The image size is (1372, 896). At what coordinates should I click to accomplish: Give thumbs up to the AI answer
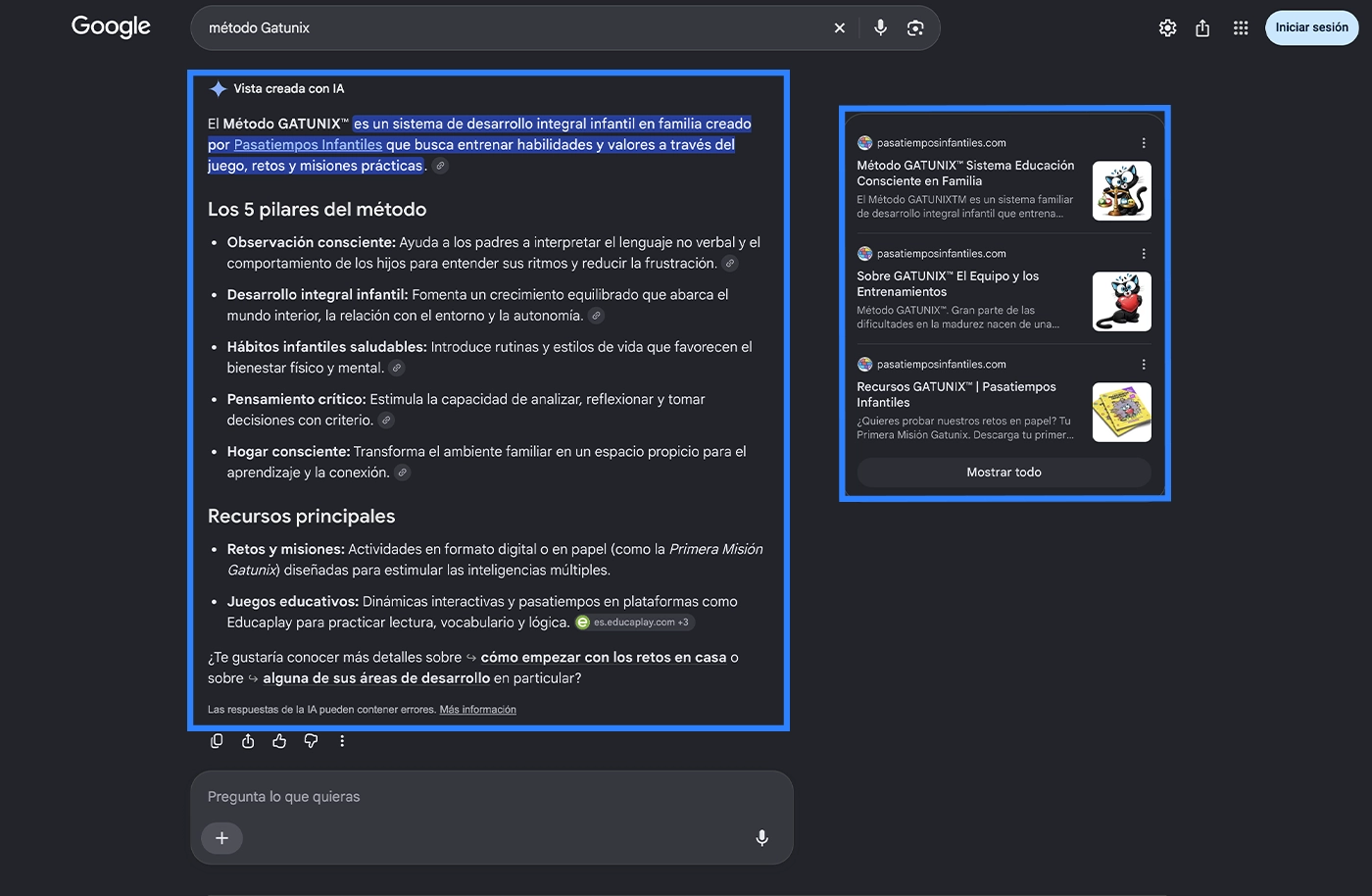click(x=279, y=741)
